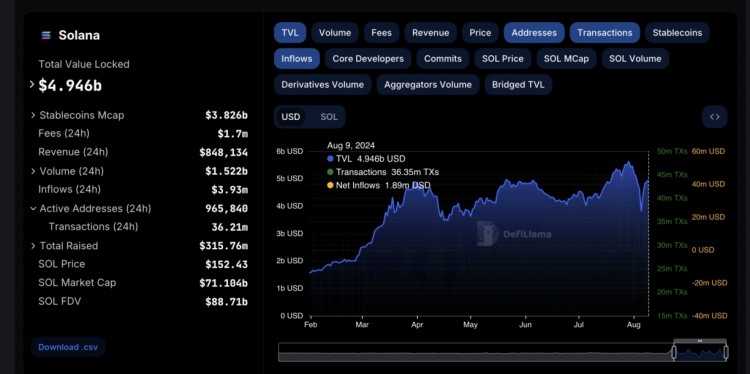Enable the Price chart metric
The width and height of the screenshot is (750, 374).
[x=480, y=33]
